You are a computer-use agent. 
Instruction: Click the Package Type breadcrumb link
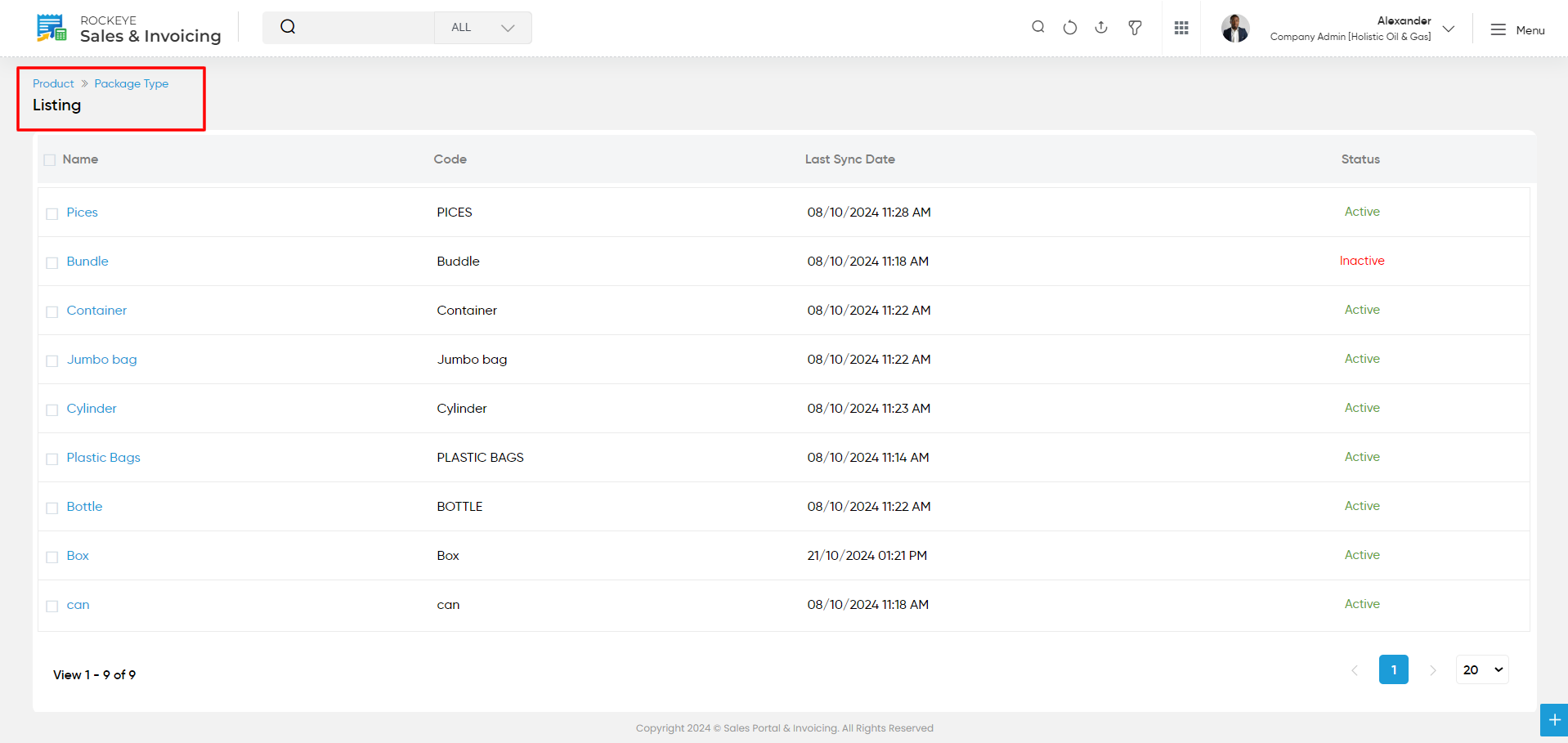(x=132, y=83)
